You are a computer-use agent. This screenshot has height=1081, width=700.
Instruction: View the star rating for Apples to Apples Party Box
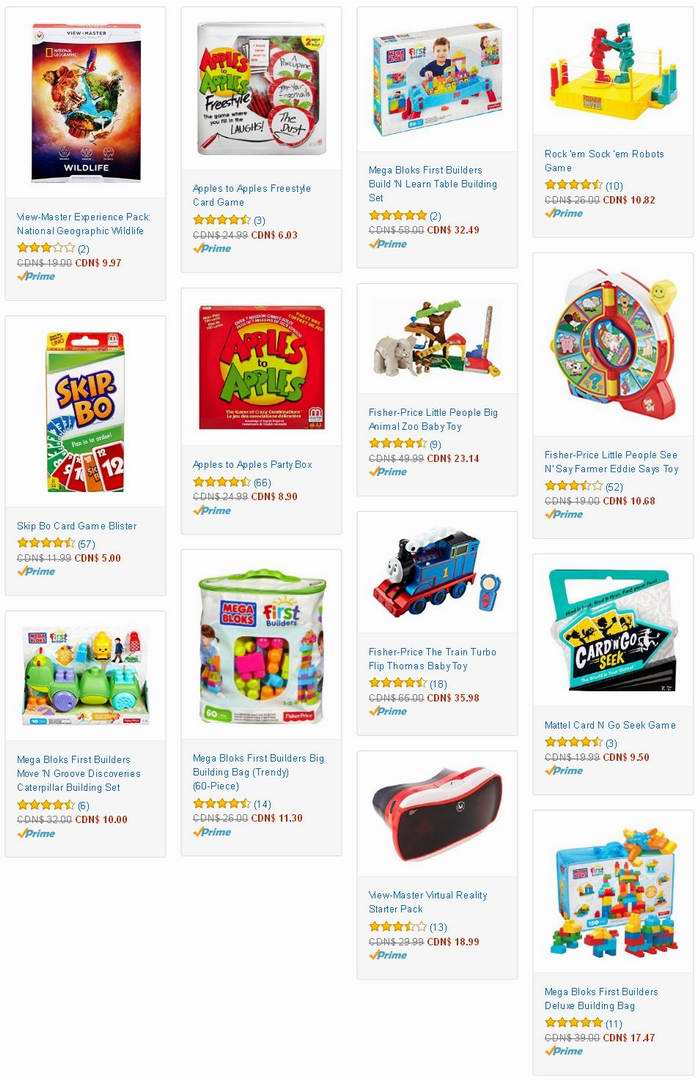click(221, 483)
